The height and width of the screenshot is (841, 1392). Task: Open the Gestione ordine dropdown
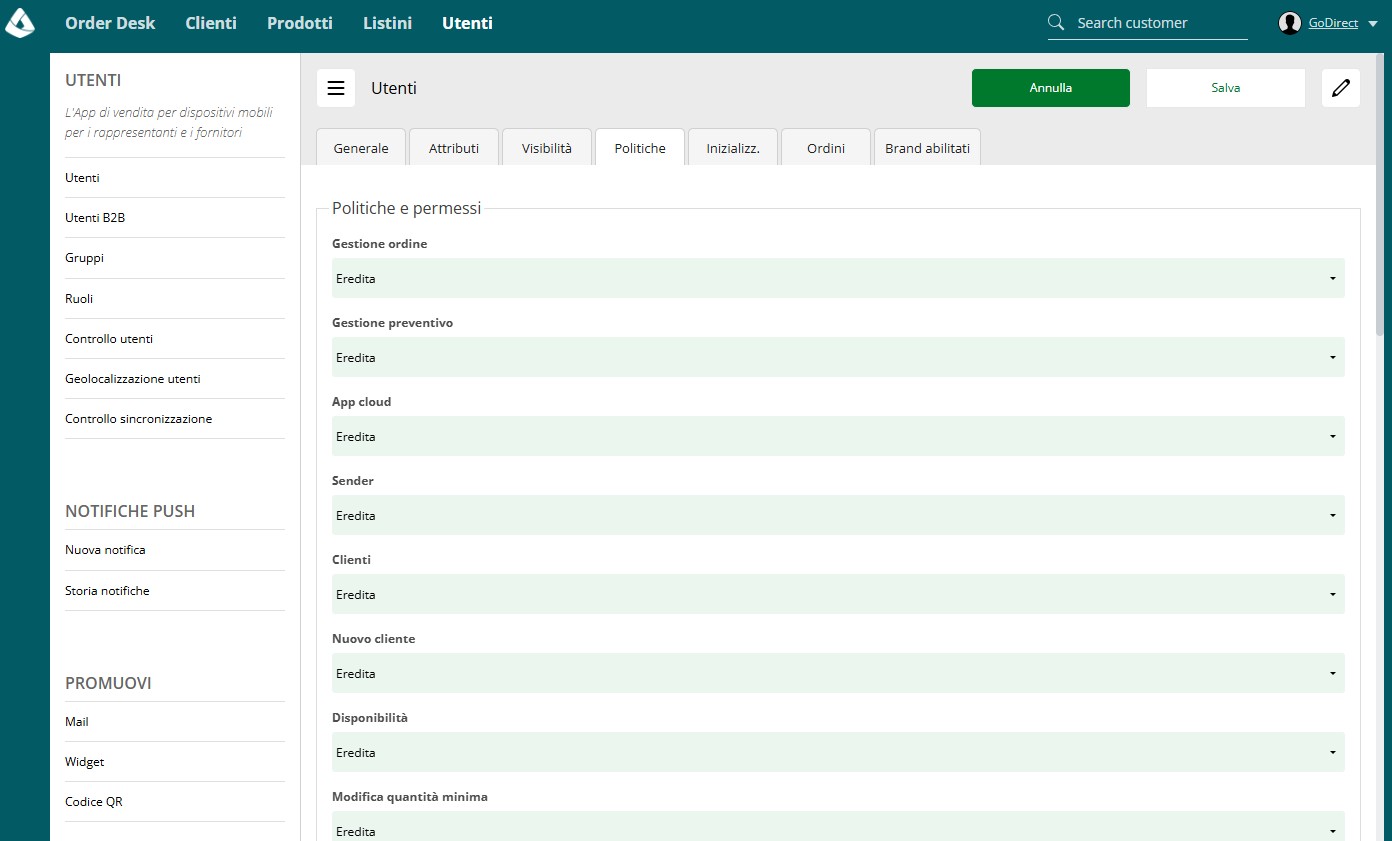tap(838, 278)
